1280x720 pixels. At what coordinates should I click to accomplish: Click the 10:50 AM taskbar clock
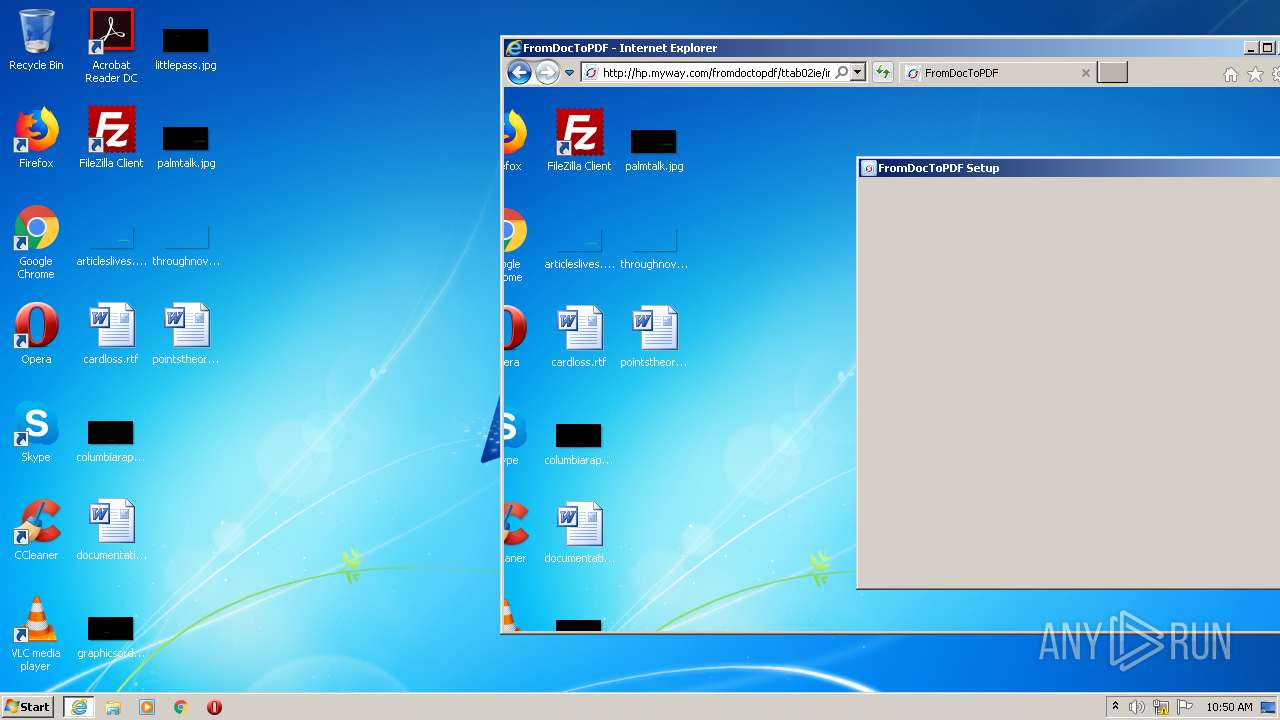(x=1229, y=707)
